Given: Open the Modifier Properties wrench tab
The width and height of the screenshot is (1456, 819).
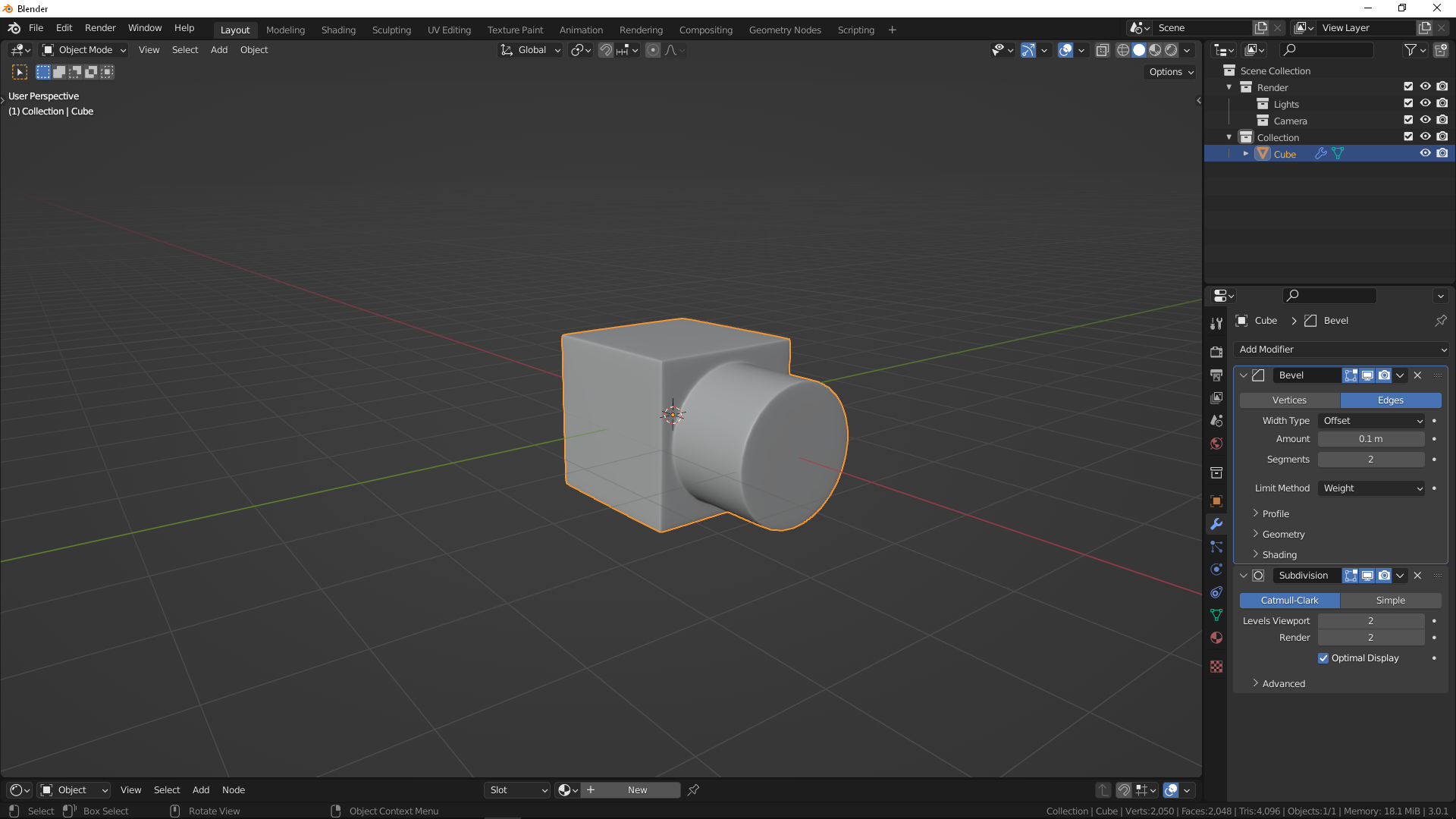Looking at the screenshot, I should tap(1216, 524).
